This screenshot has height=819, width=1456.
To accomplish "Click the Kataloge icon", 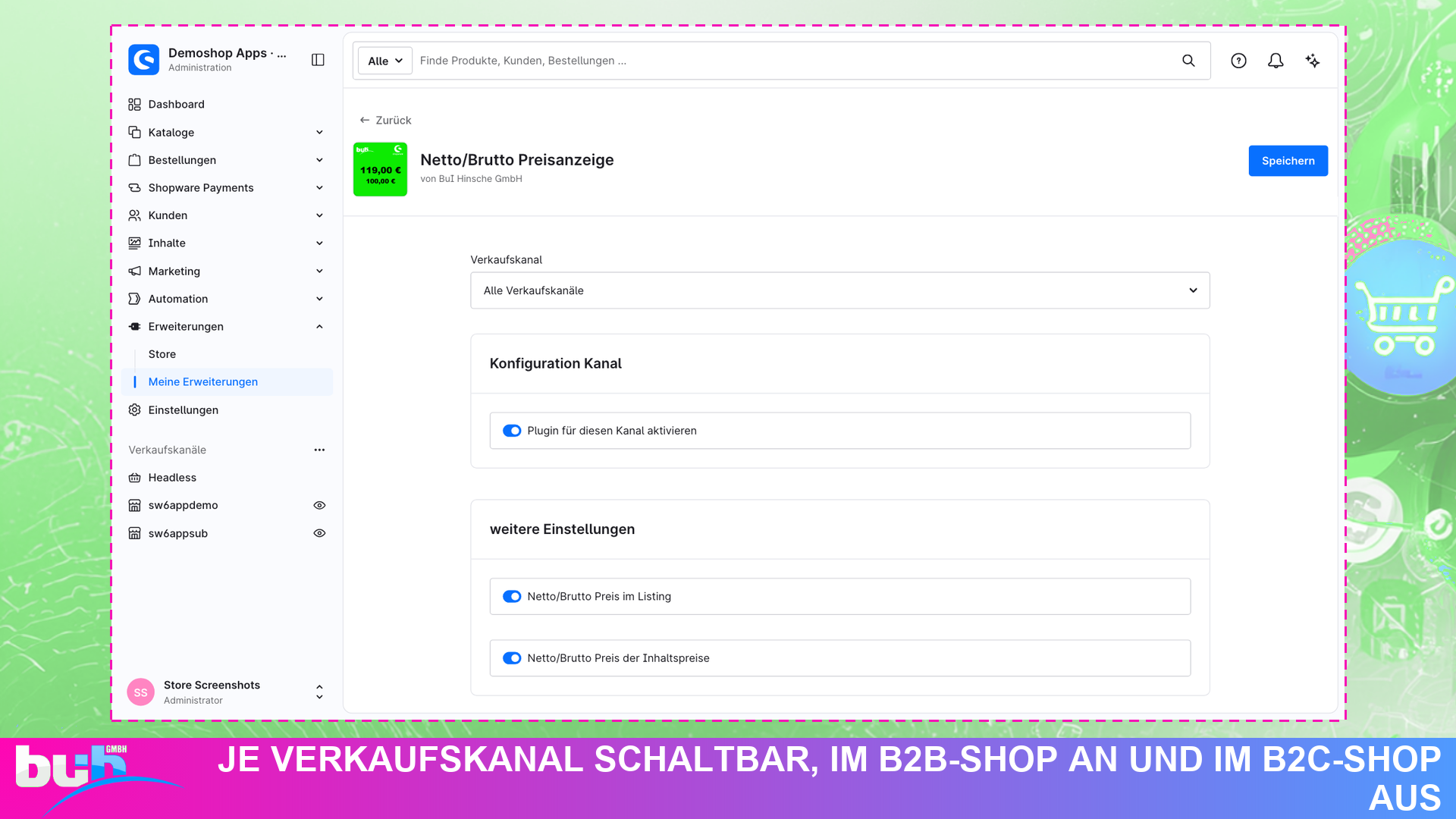I will [134, 132].
